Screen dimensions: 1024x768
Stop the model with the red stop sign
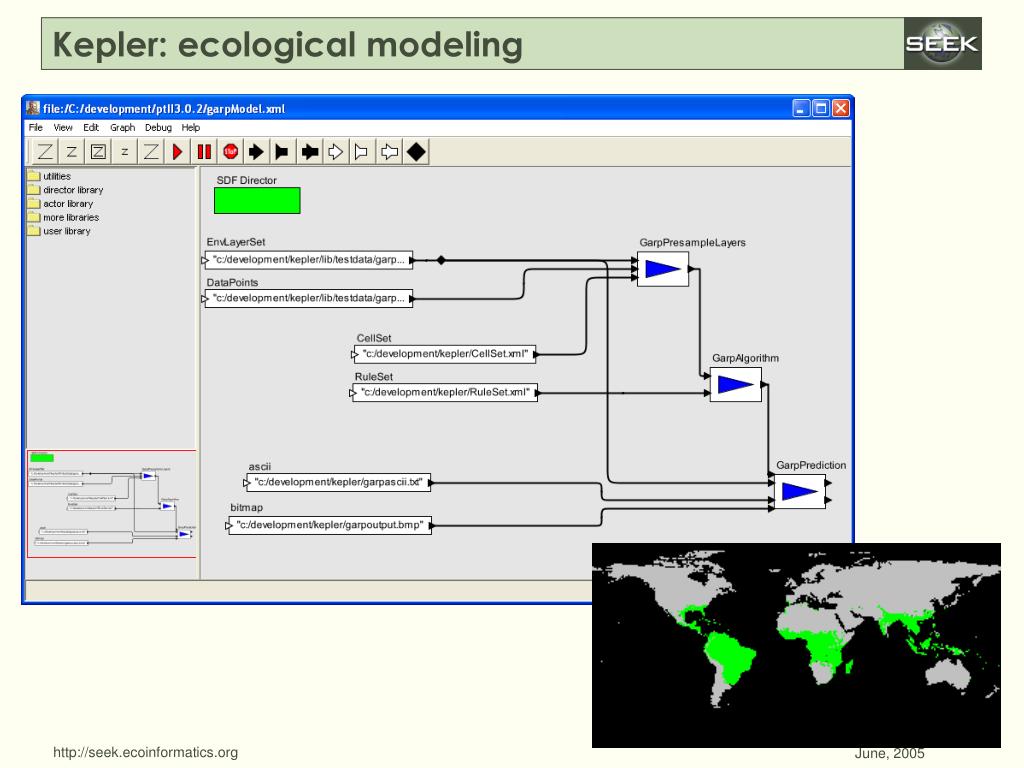coord(231,152)
